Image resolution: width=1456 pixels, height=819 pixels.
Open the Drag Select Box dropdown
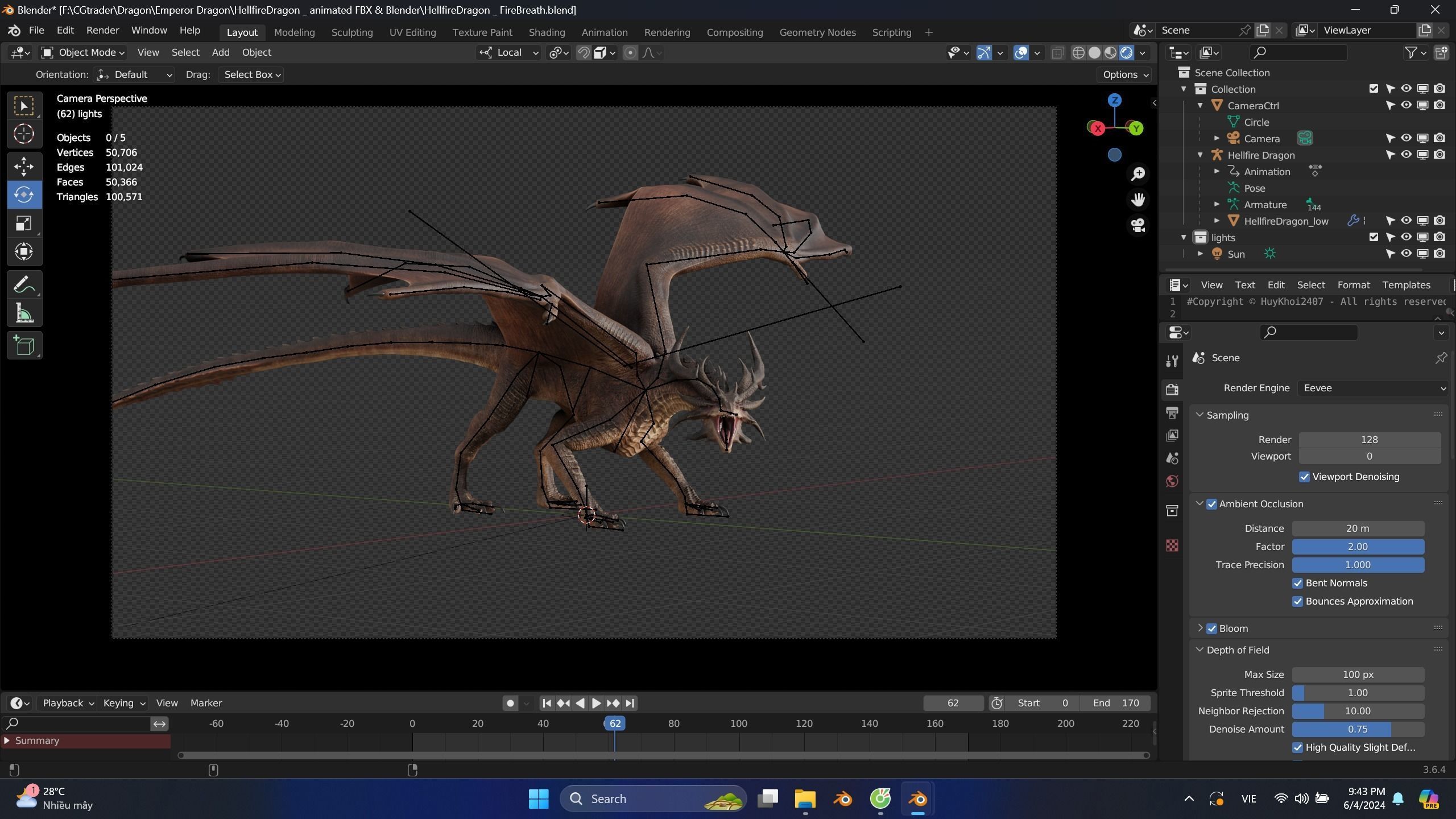tap(251, 75)
